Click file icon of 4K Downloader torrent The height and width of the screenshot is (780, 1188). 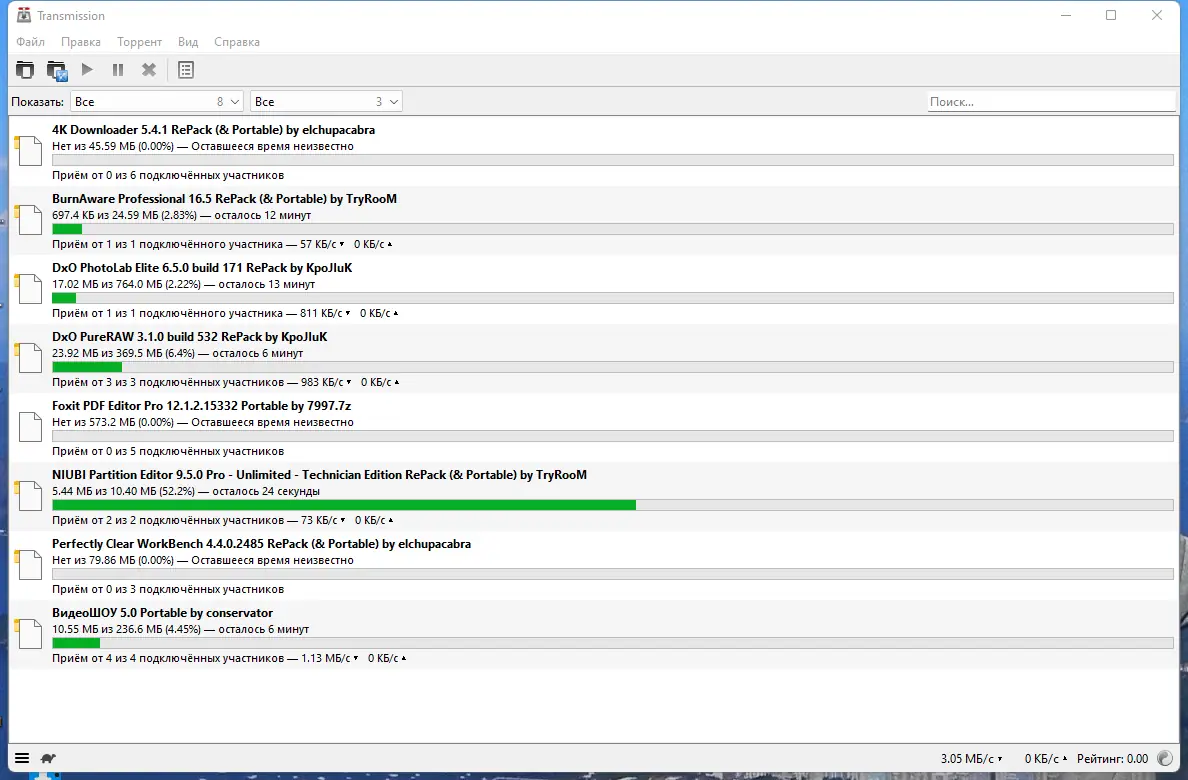coord(30,151)
